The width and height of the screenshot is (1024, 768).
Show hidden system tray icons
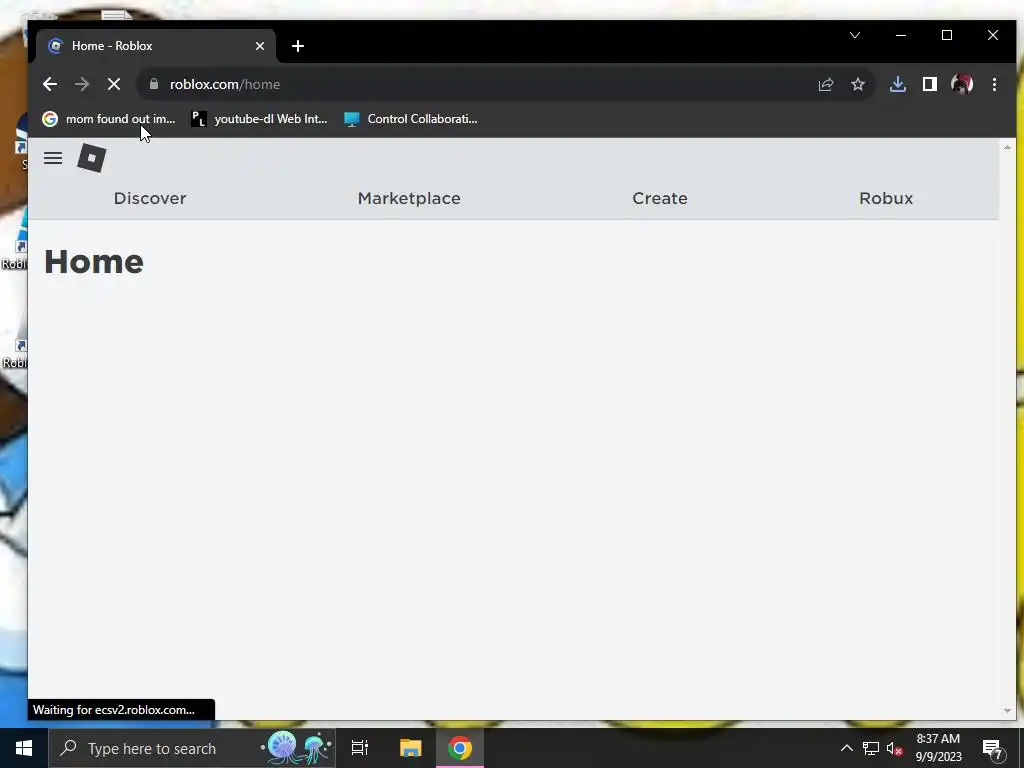(x=846, y=748)
